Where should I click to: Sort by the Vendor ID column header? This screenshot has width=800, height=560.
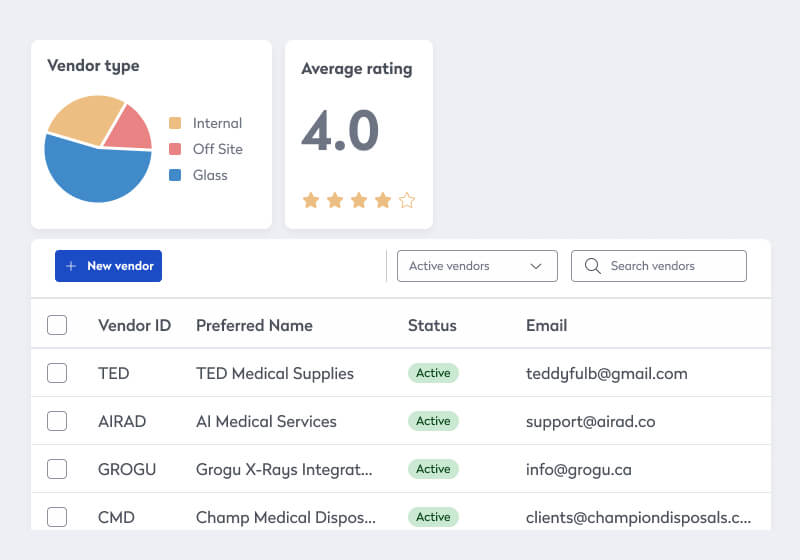click(x=134, y=325)
